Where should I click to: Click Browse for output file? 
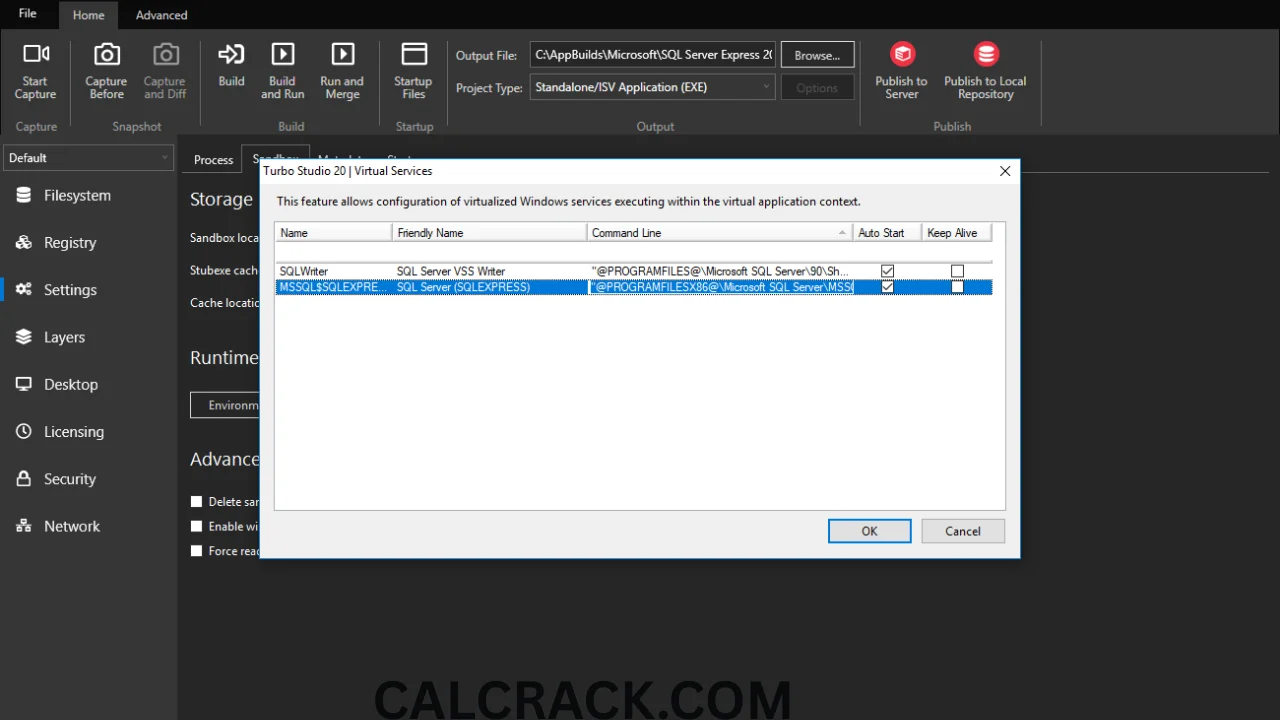[x=817, y=55]
